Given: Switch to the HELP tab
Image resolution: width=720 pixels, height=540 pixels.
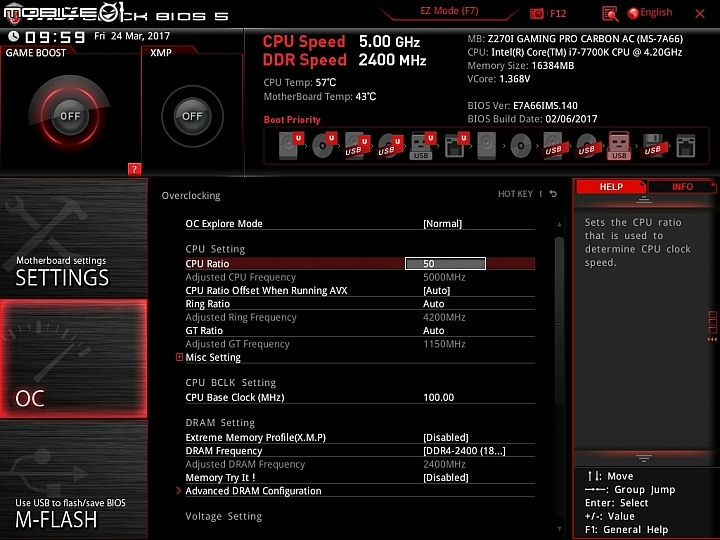Looking at the screenshot, I should tap(611, 186).
